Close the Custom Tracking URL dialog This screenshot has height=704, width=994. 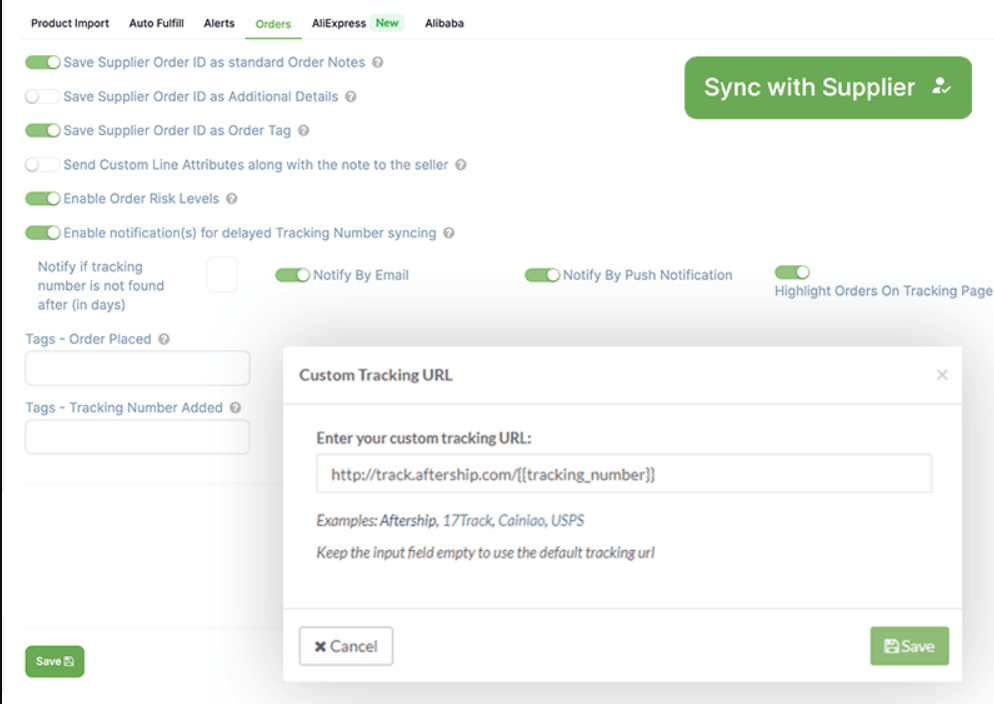(941, 375)
